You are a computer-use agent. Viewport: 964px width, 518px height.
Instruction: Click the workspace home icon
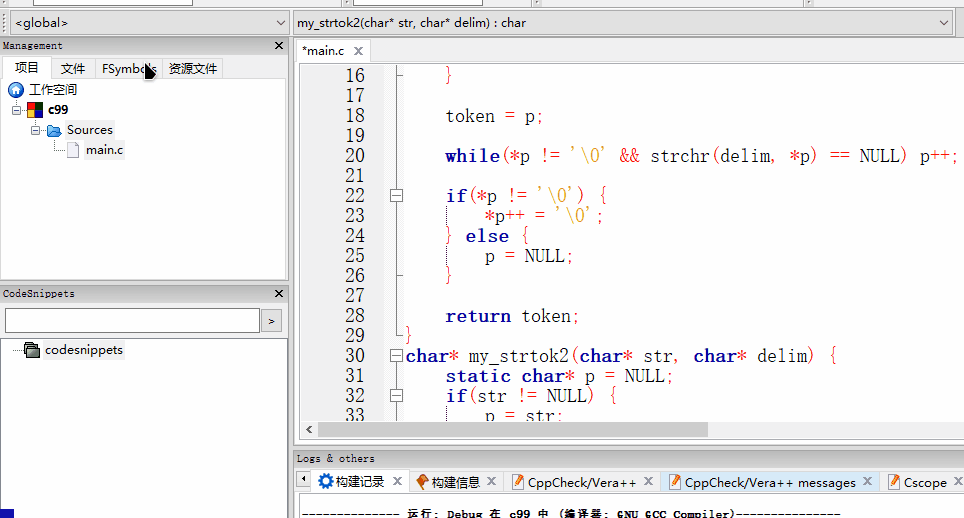click(16, 90)
